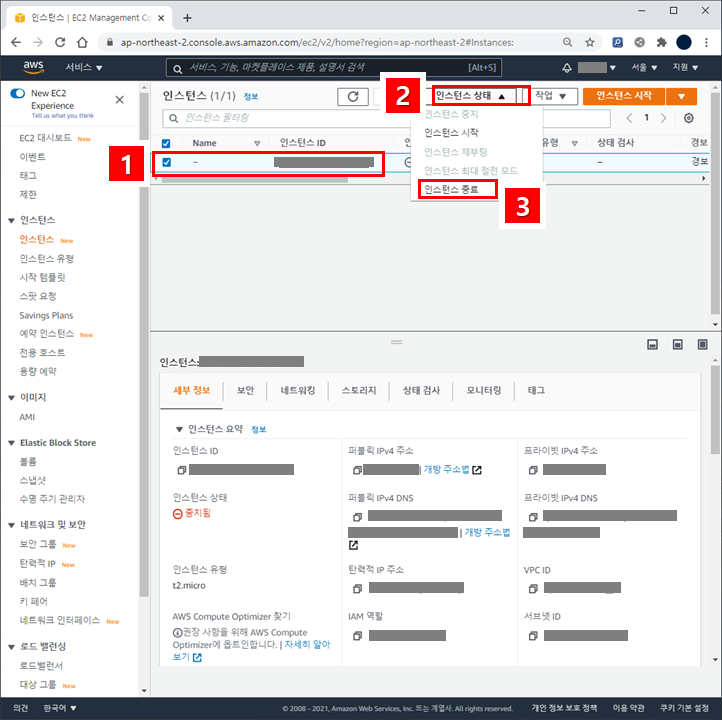Open 키 페어 in sidebar
The image size is (722, 720).
34,601
